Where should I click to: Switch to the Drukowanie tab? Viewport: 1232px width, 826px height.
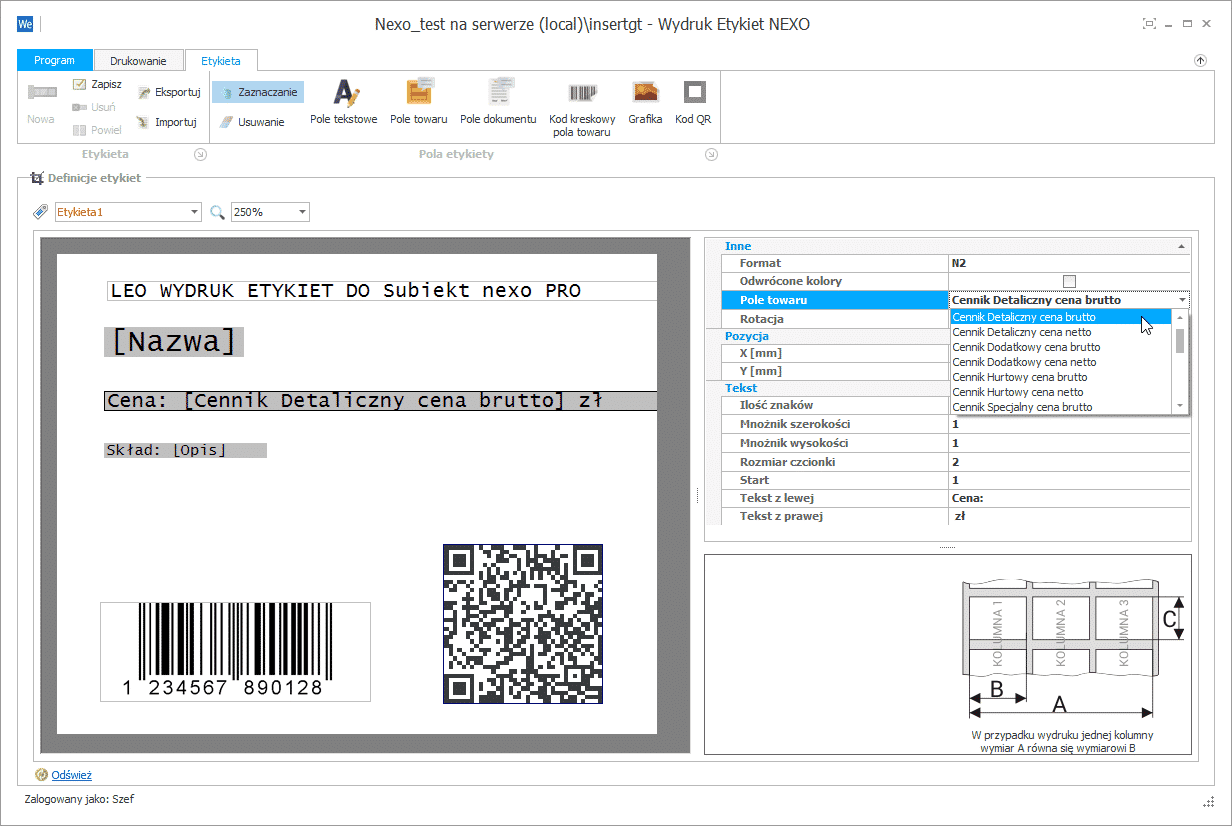(139, 61)
